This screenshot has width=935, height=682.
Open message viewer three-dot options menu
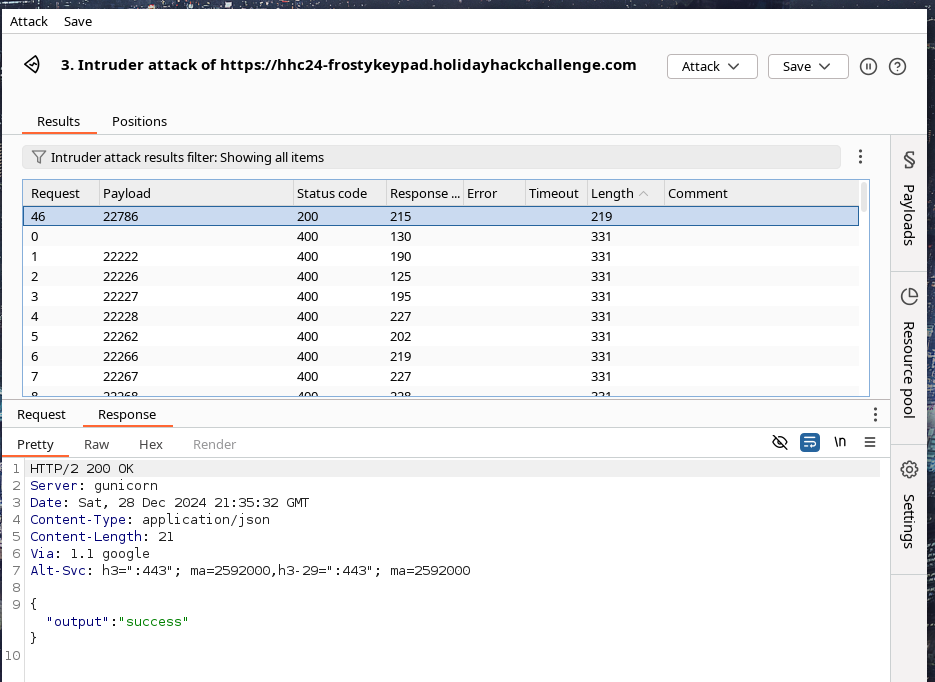coord(875,414)
